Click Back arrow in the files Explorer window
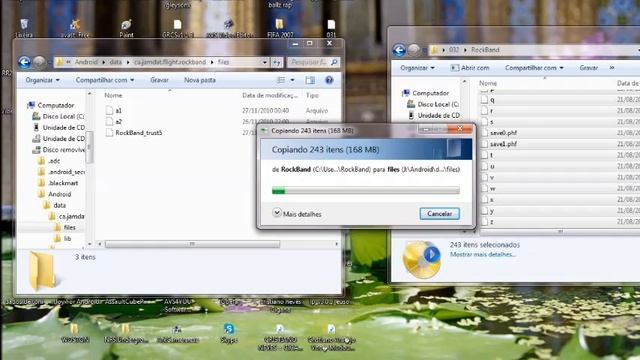Image resolution: width=640 pixels, height=360 pixels. (x=24, y=62)
